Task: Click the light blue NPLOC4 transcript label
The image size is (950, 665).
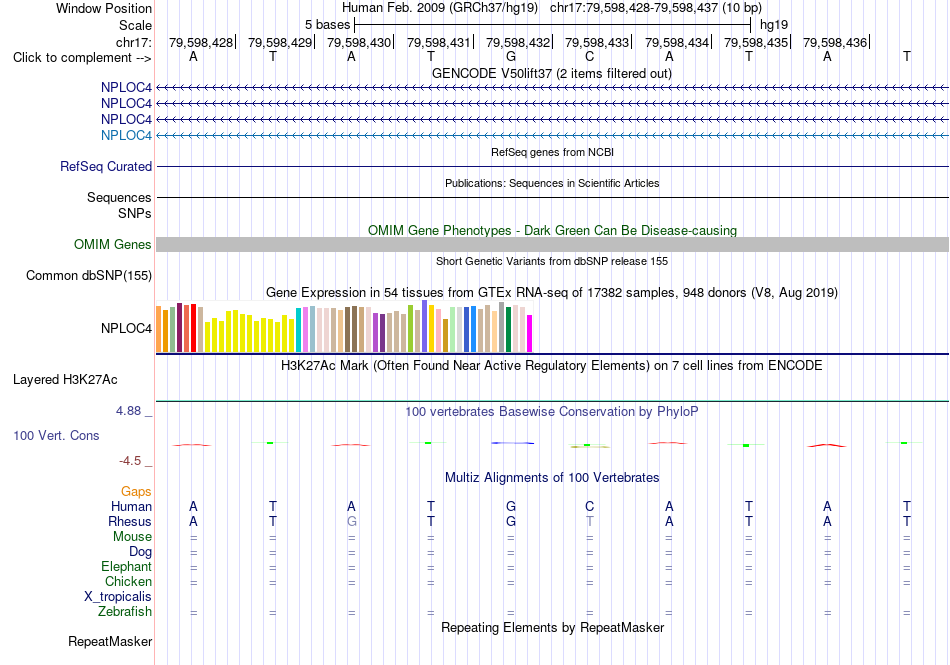Action: click(x=126, y=135)
